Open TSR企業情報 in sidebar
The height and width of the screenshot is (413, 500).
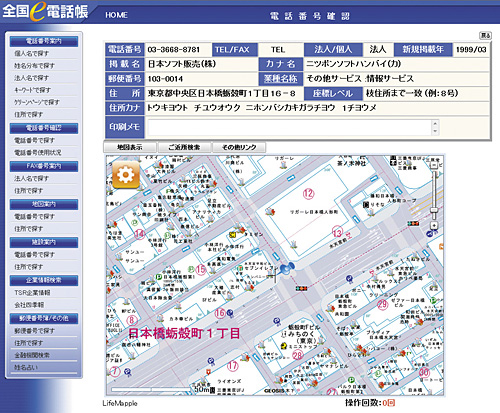click(32, 293)
